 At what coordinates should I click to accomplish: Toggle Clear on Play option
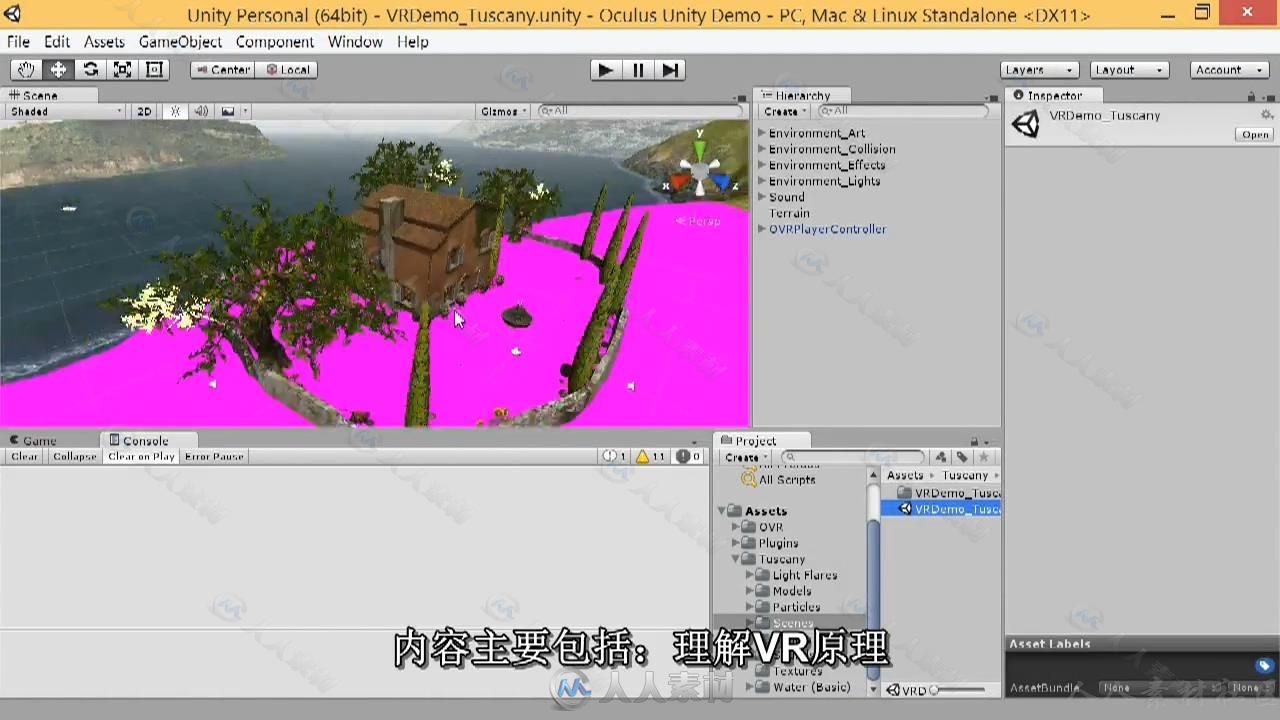(x=141, y=456)
